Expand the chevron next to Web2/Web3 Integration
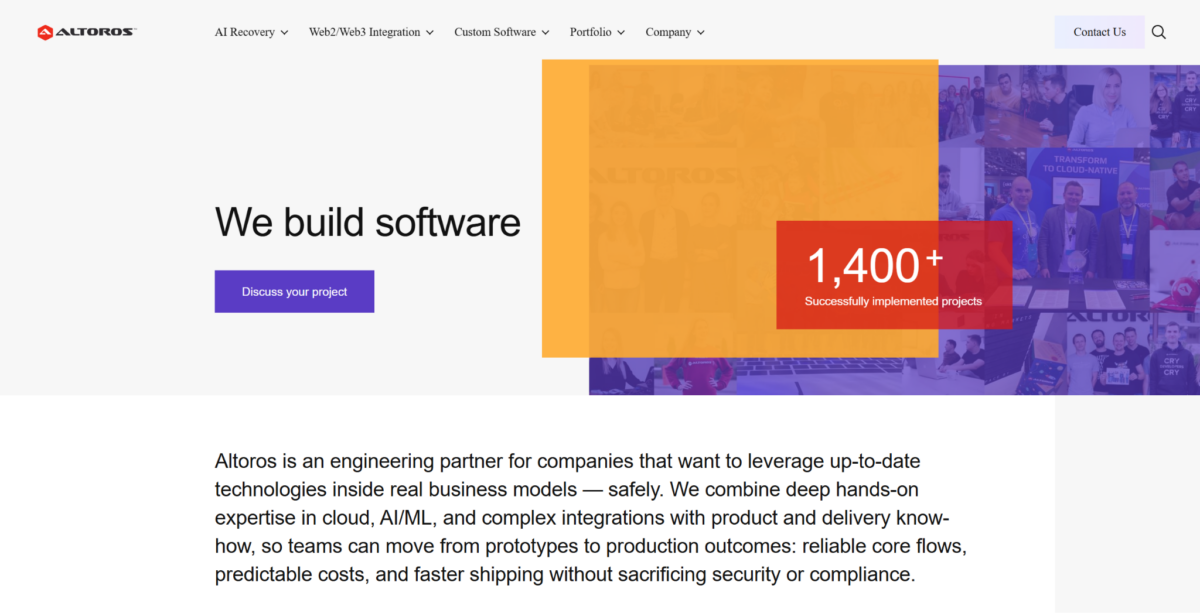1200x613 pixels. coord(430,32)
